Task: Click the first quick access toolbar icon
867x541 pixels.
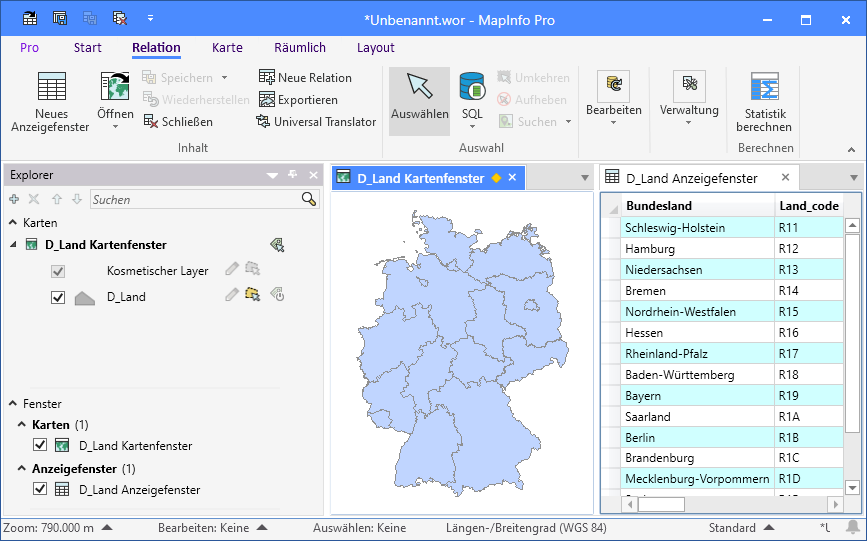Action: (x=30, y=19)
